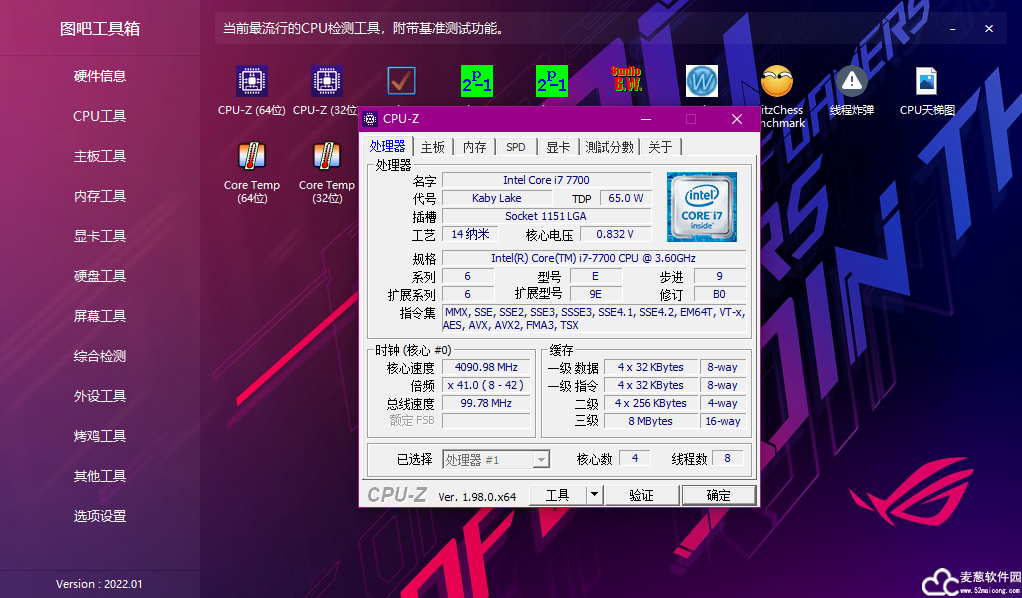Screen dimensions: 1022x598
Task: Click the 14 纳米 process value
Action: (470, 234)
